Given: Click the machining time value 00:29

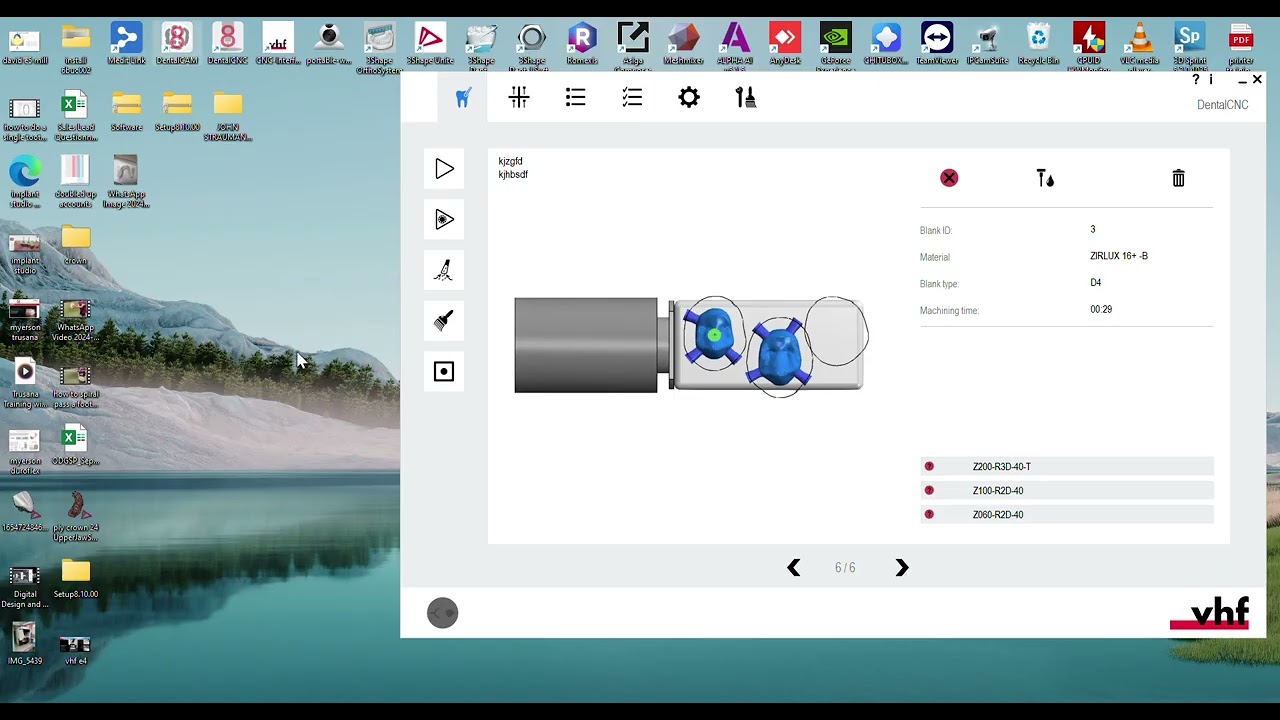Looking at the screenshot, I should pyautogui.click(x=1101, y=310).
